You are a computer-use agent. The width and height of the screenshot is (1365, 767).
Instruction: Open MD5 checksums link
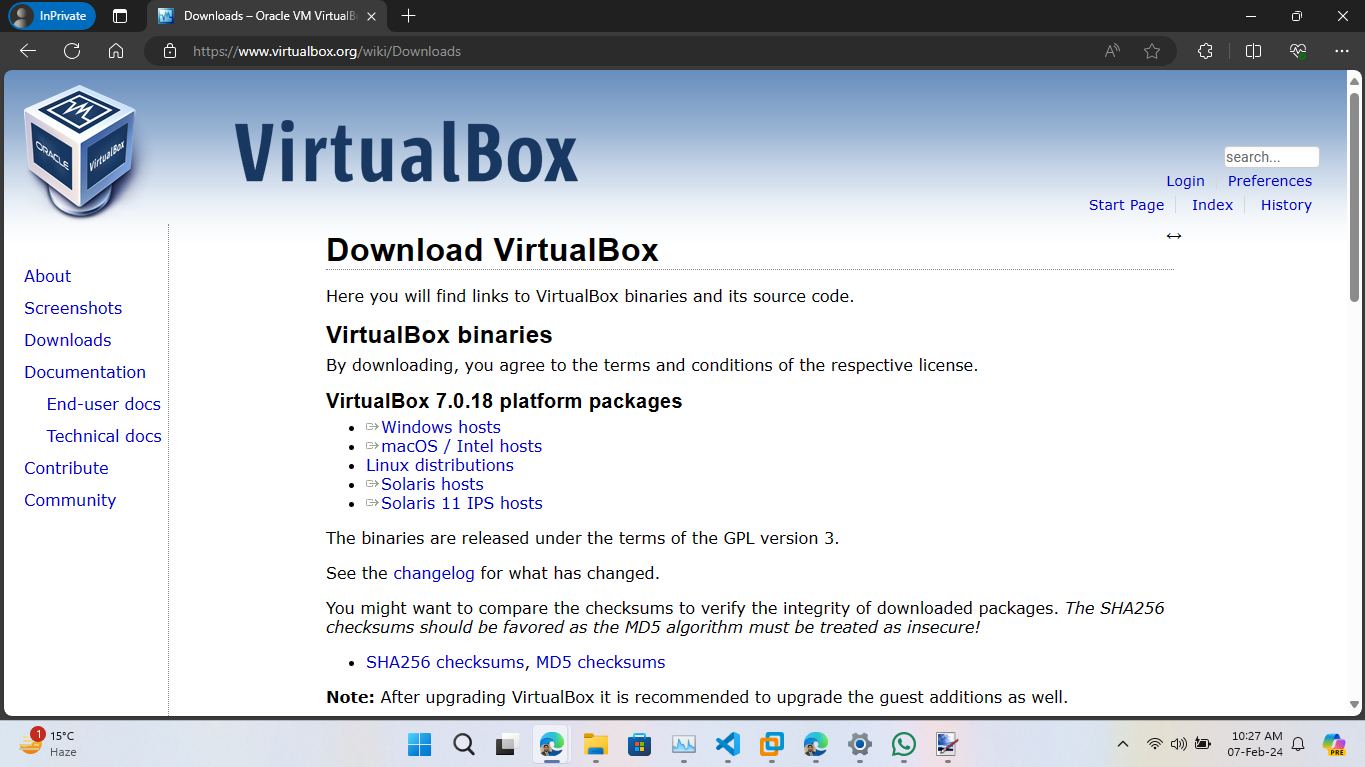click(601, 662)
